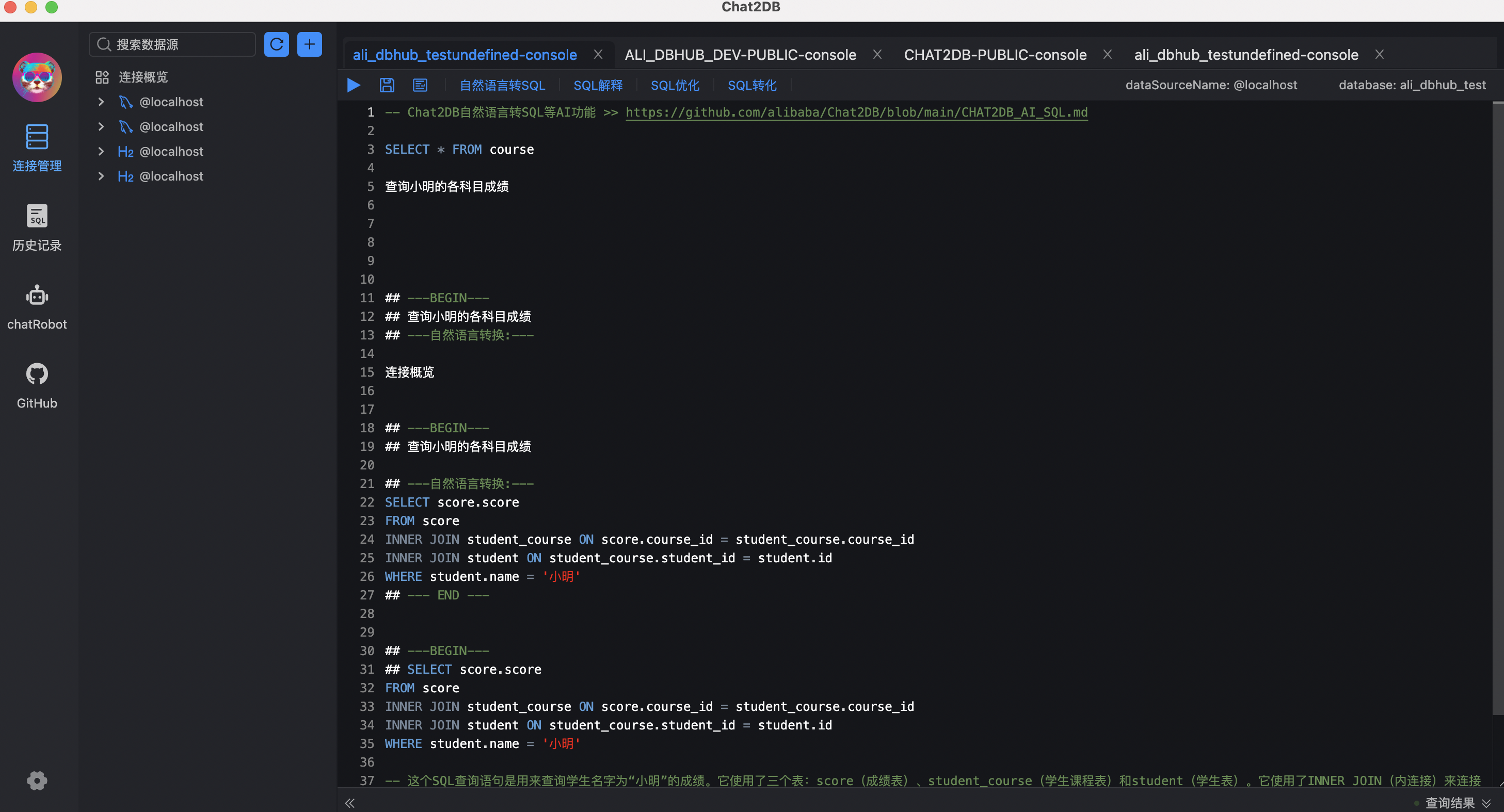Open settings with the gear icon
This screenshot has height=812, width=1504.
[x=37, y=781]
